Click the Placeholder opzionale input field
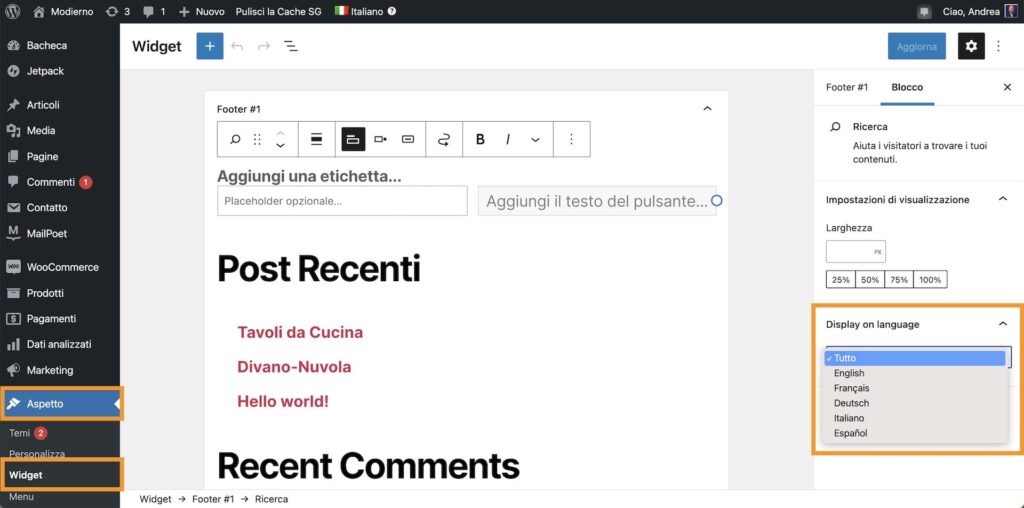The height and width of the screenshot is (508, 1024). click(342, 201)
